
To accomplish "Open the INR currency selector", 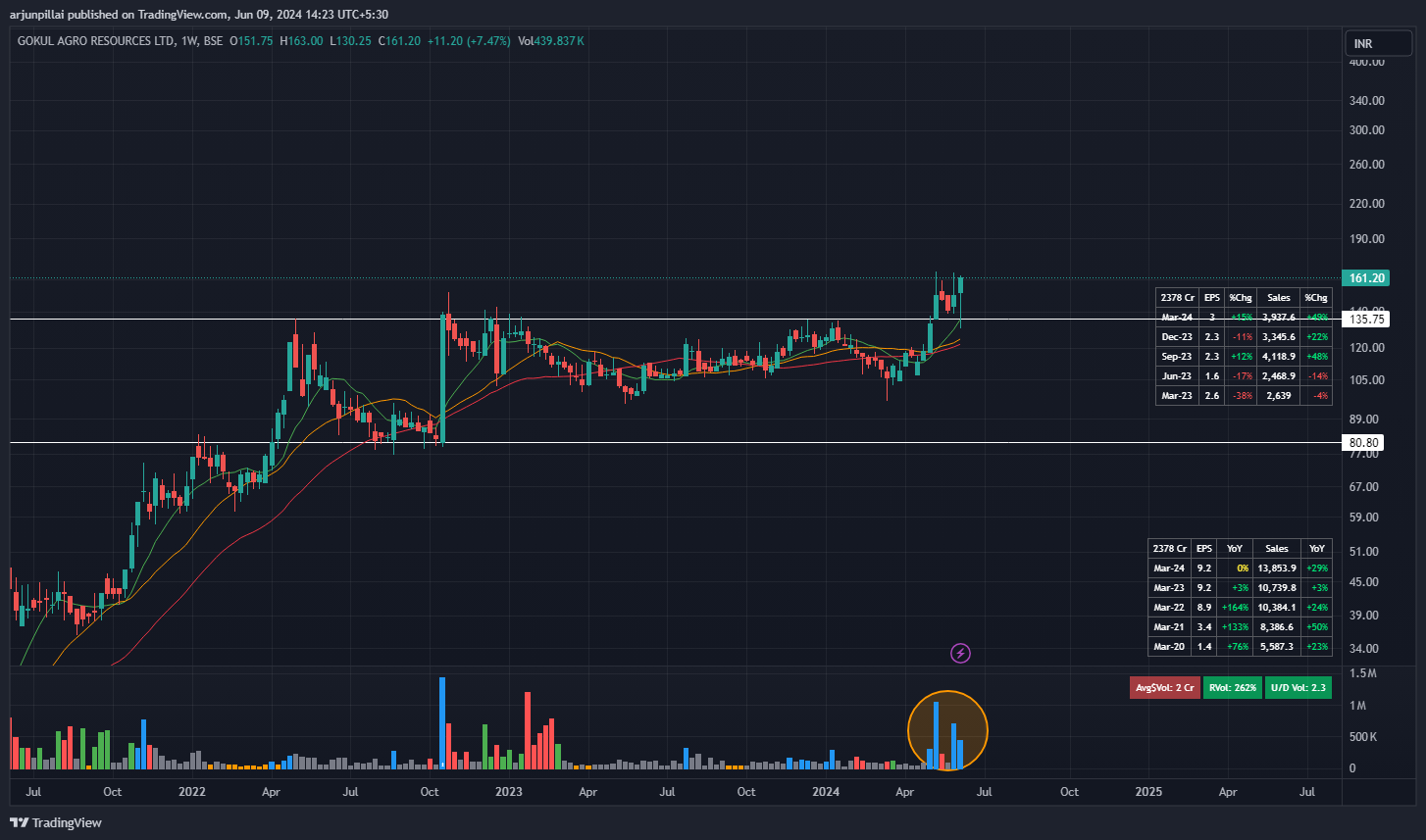I will coord(1377,44).
